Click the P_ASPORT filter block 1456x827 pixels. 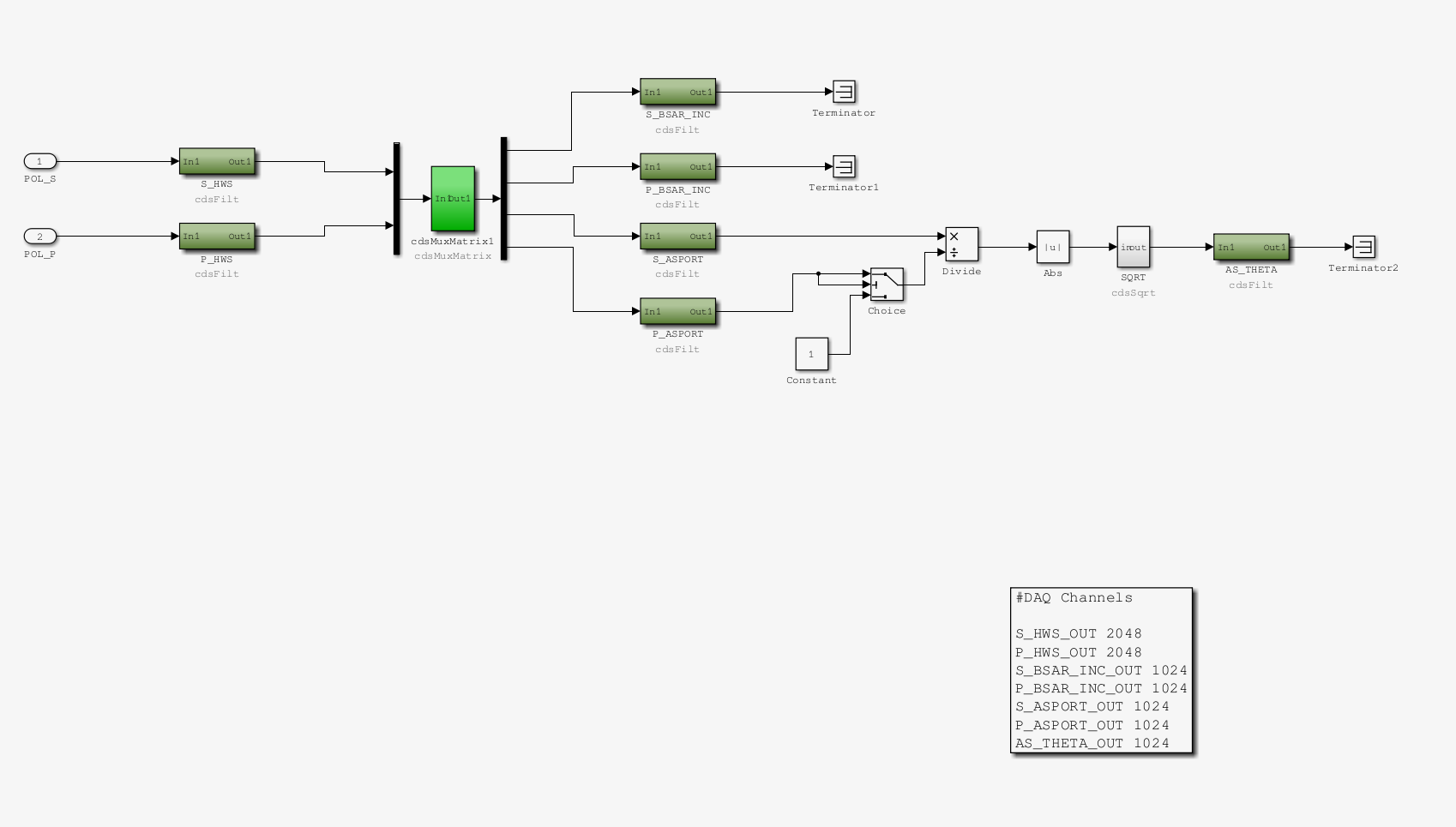click(x=677, y=311)
